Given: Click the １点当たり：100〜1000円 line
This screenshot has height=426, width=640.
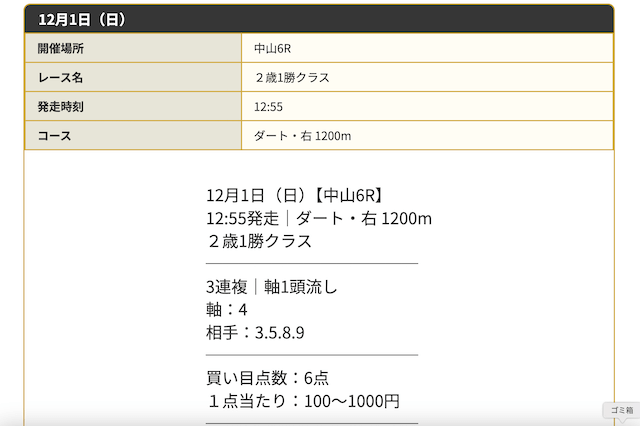Looking at the screenshot, I should [303, 401].
